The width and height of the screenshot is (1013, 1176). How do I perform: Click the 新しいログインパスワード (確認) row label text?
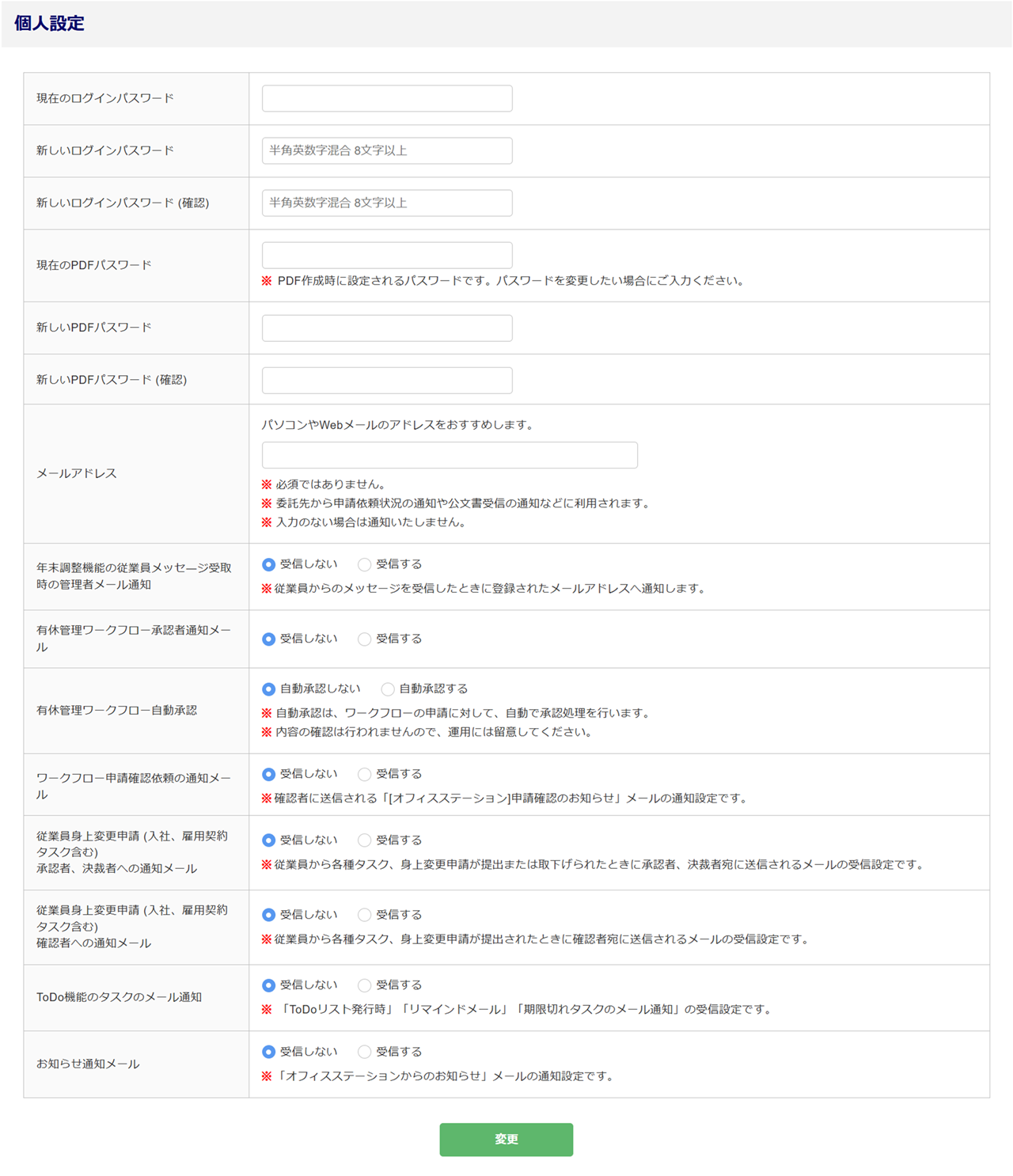123,203
